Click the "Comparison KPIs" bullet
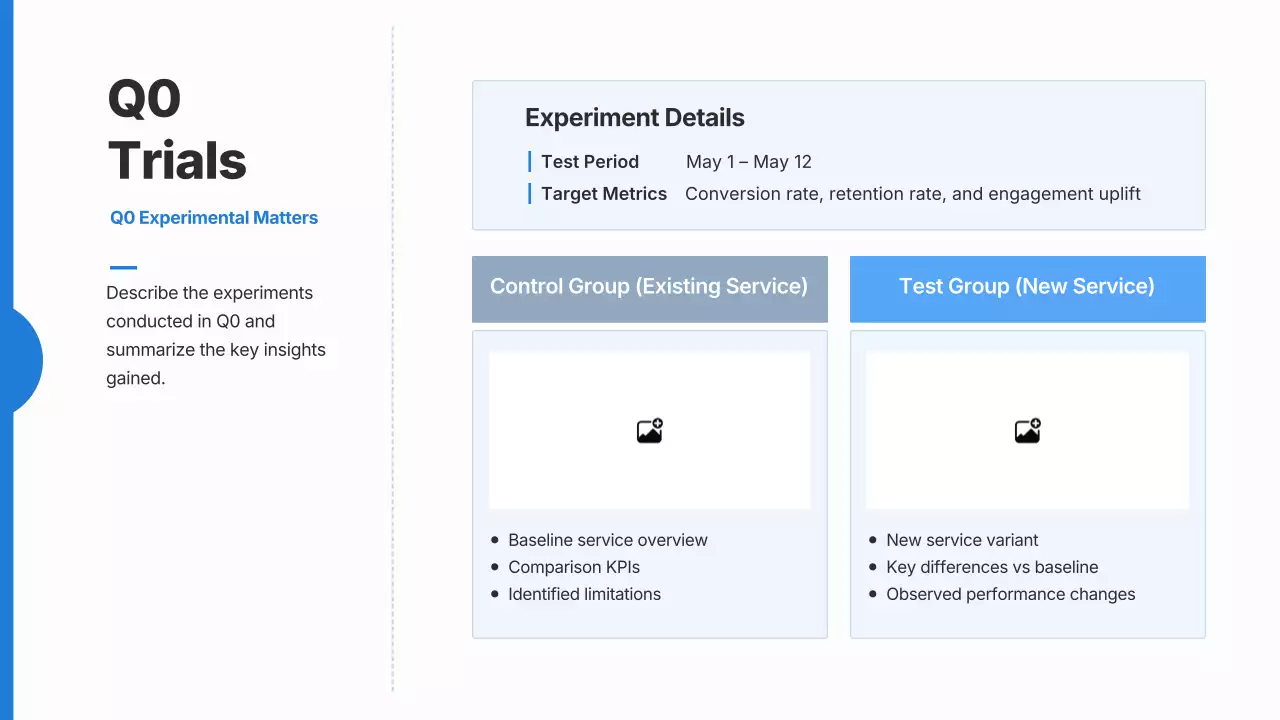1280x720 pixels. 574,567
